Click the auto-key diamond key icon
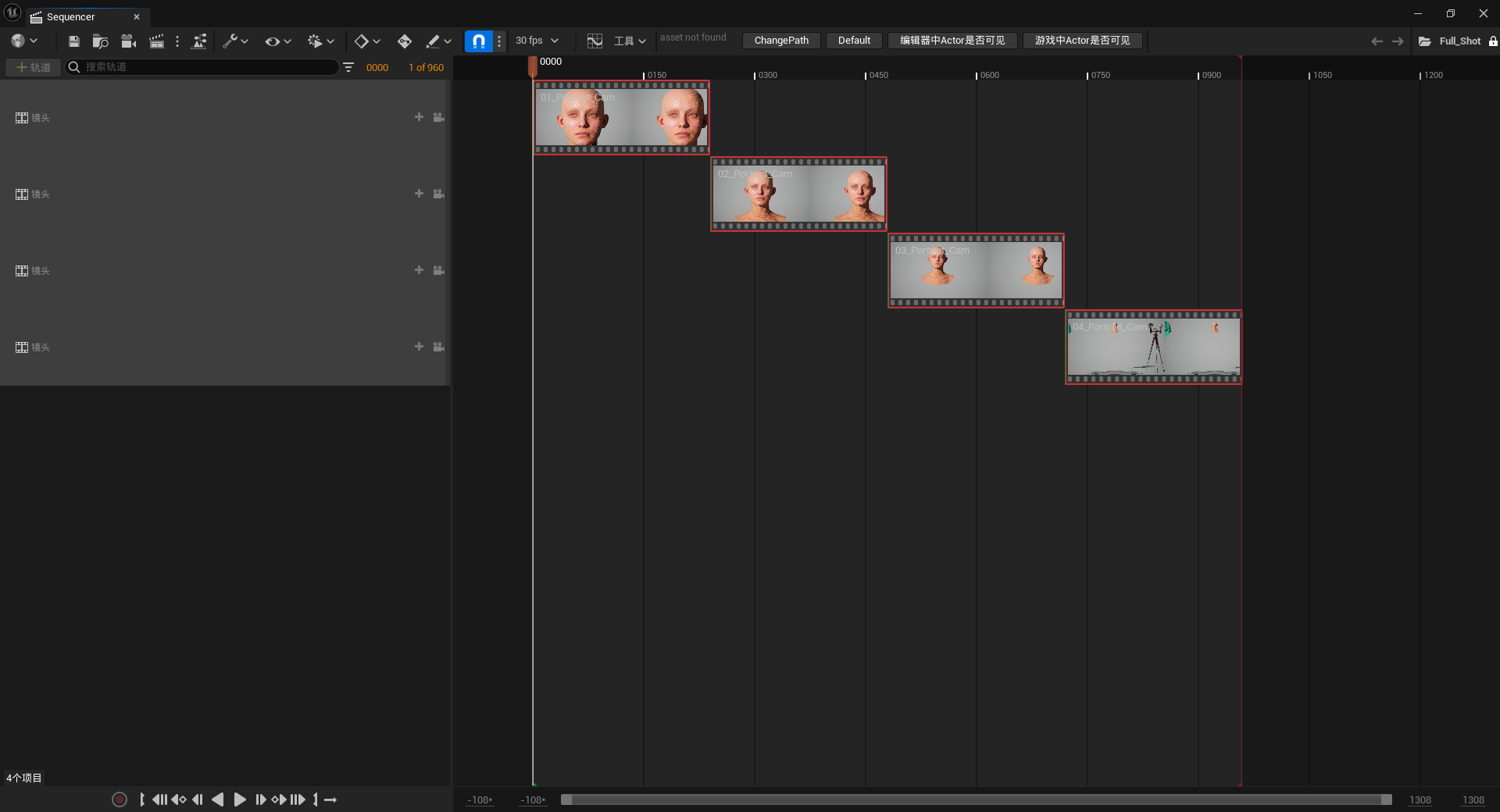 [x=404, y=41]
